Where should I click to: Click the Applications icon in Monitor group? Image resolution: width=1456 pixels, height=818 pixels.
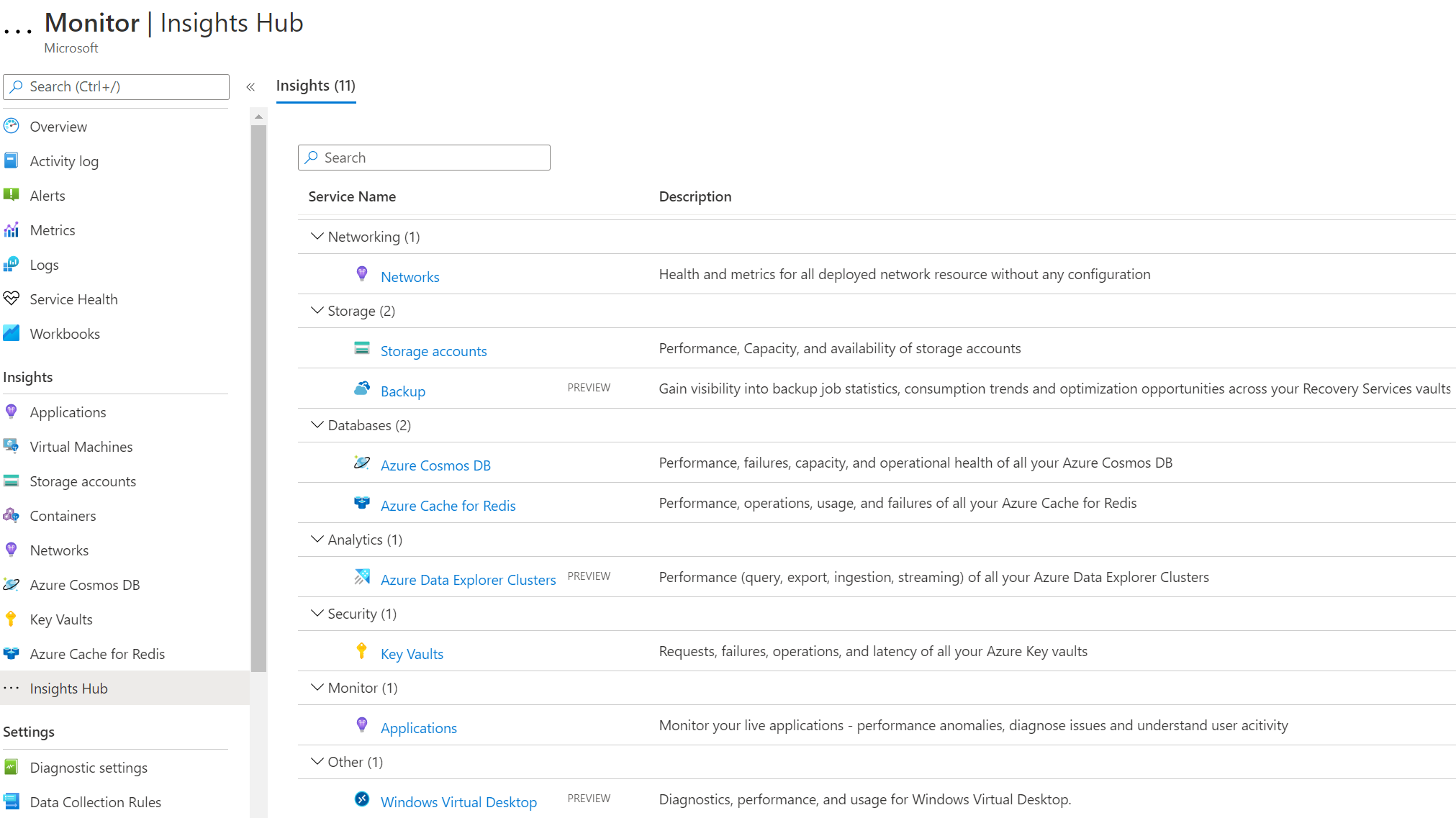coord(362,726)
